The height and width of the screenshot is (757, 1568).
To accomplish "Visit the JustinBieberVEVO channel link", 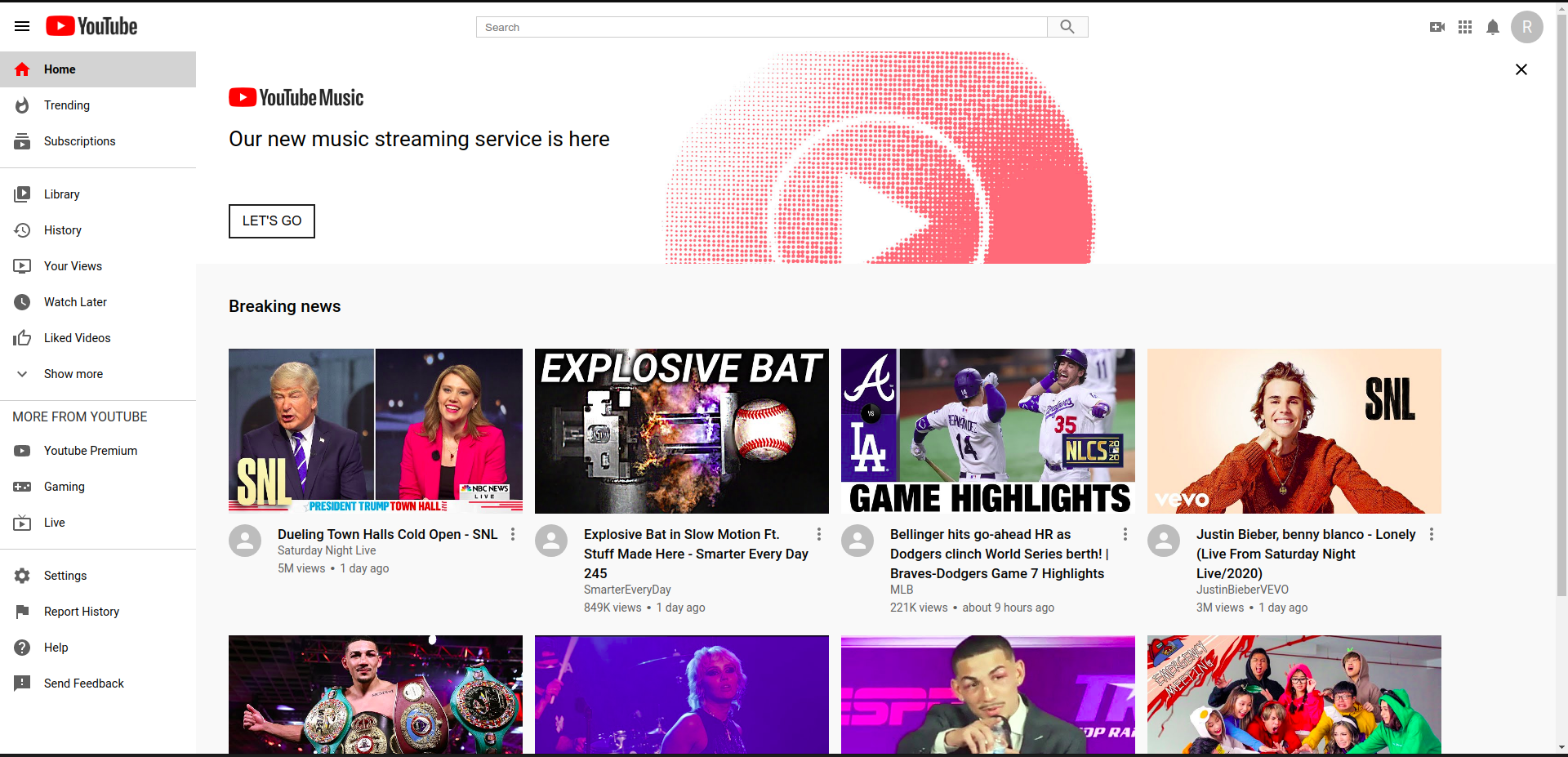I will point(1242,590).
